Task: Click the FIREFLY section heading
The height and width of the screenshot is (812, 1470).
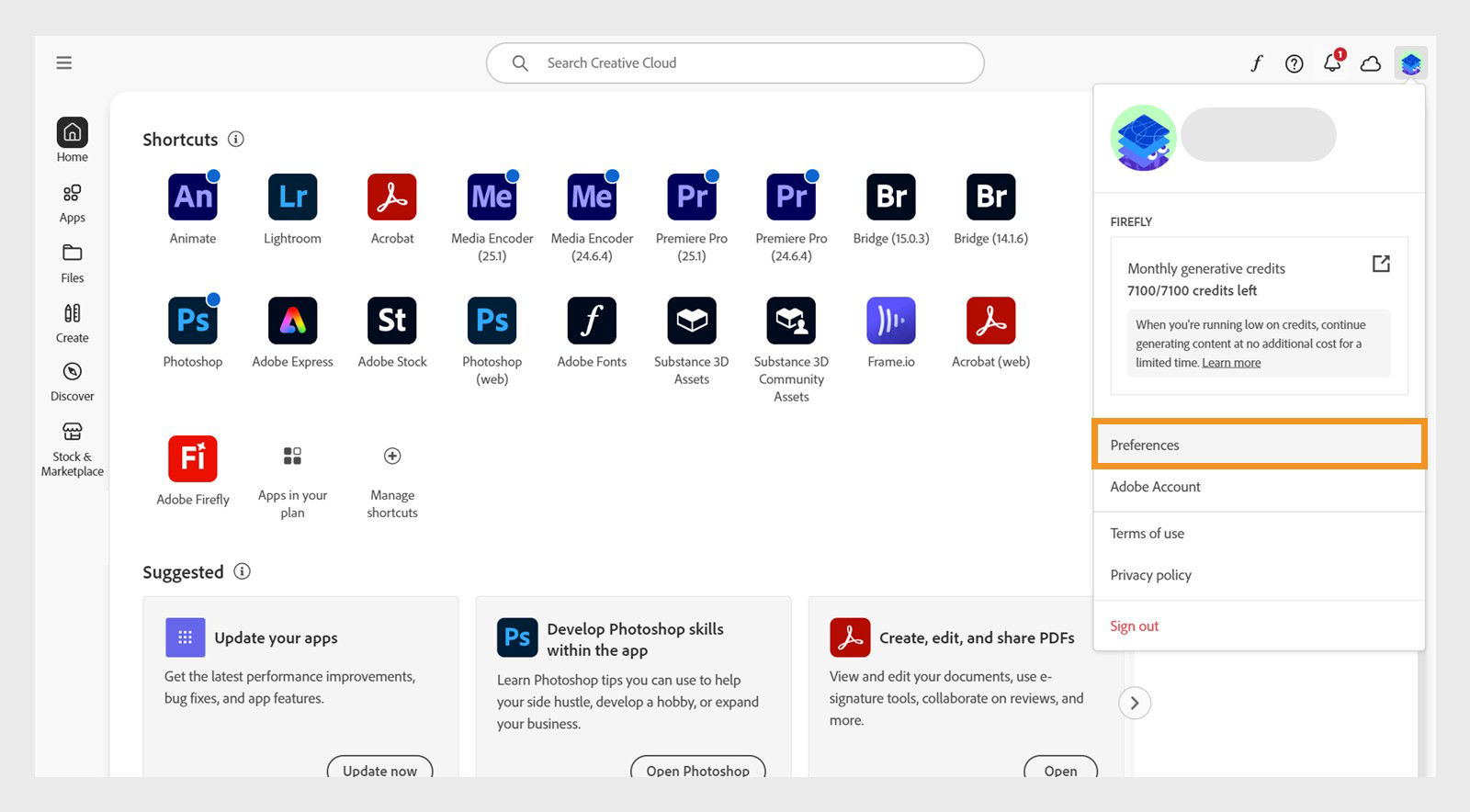Action: [1131, 222]
